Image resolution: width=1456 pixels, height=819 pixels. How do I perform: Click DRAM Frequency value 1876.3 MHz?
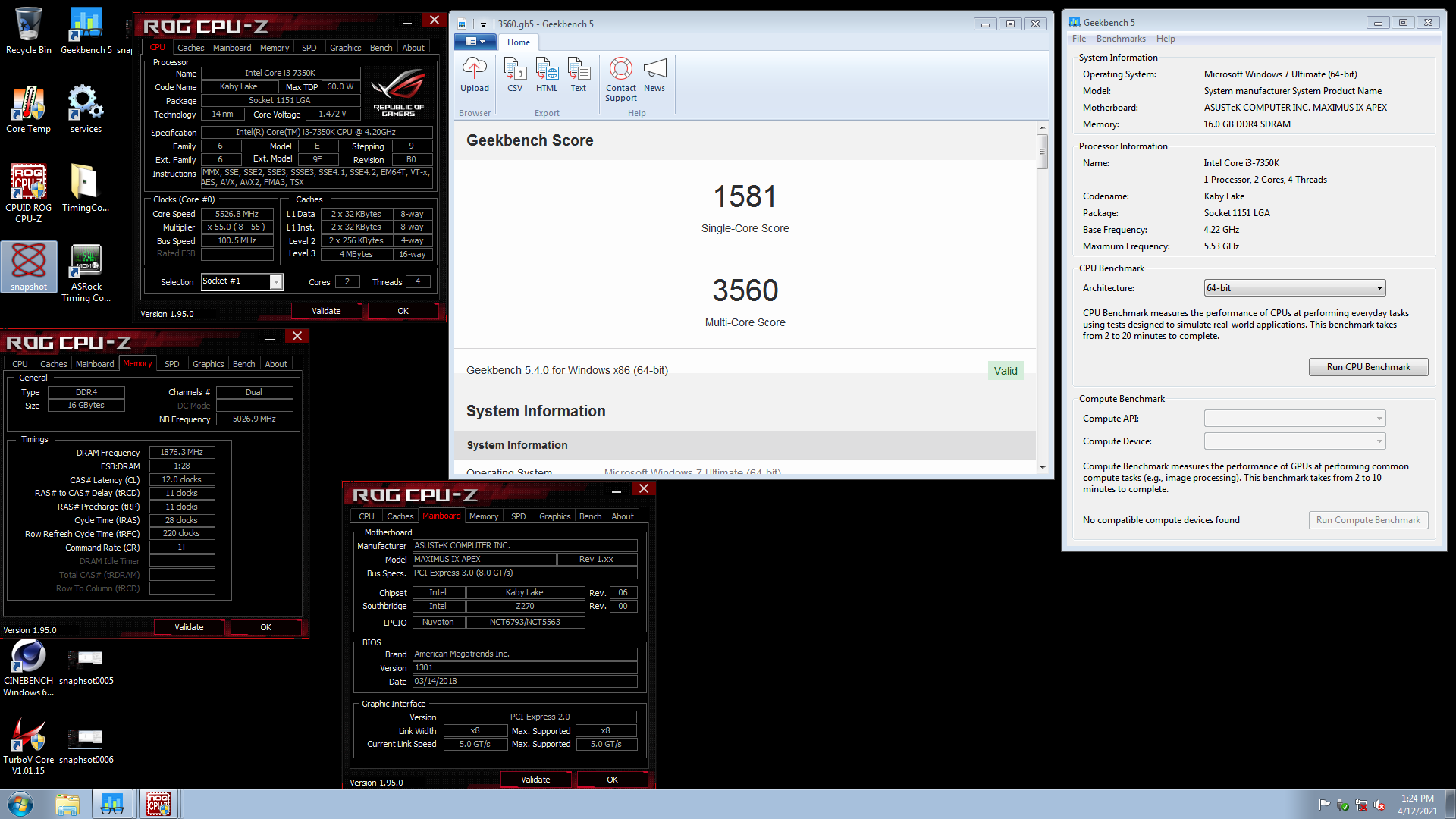pos(182,452)
